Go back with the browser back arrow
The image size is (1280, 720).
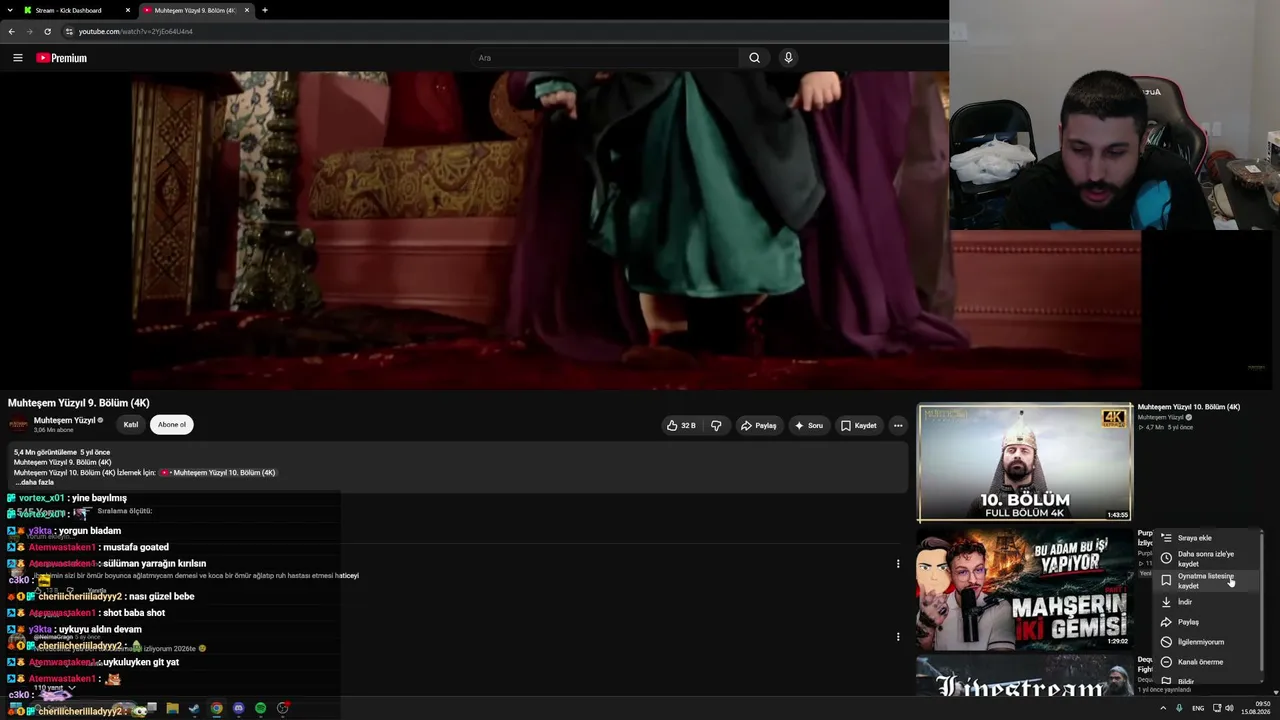(11, 31)
